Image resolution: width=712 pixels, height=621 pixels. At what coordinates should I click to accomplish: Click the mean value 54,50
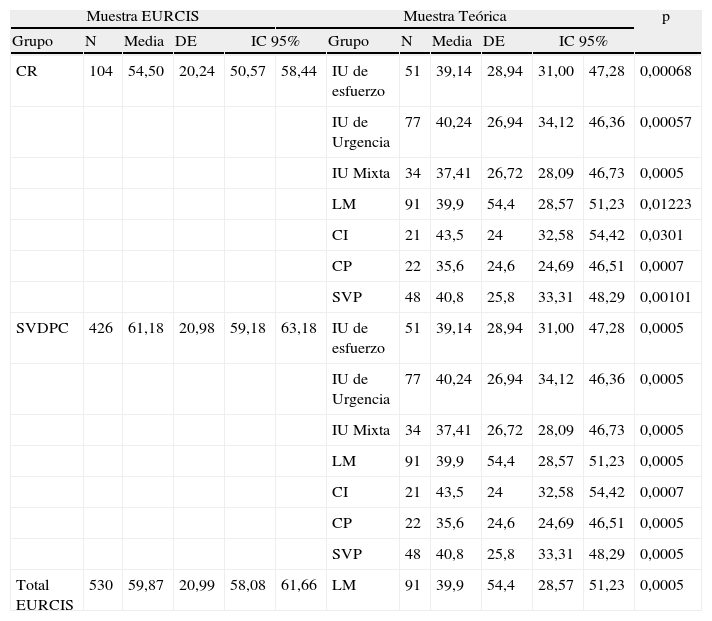click(x=144, y=72)
